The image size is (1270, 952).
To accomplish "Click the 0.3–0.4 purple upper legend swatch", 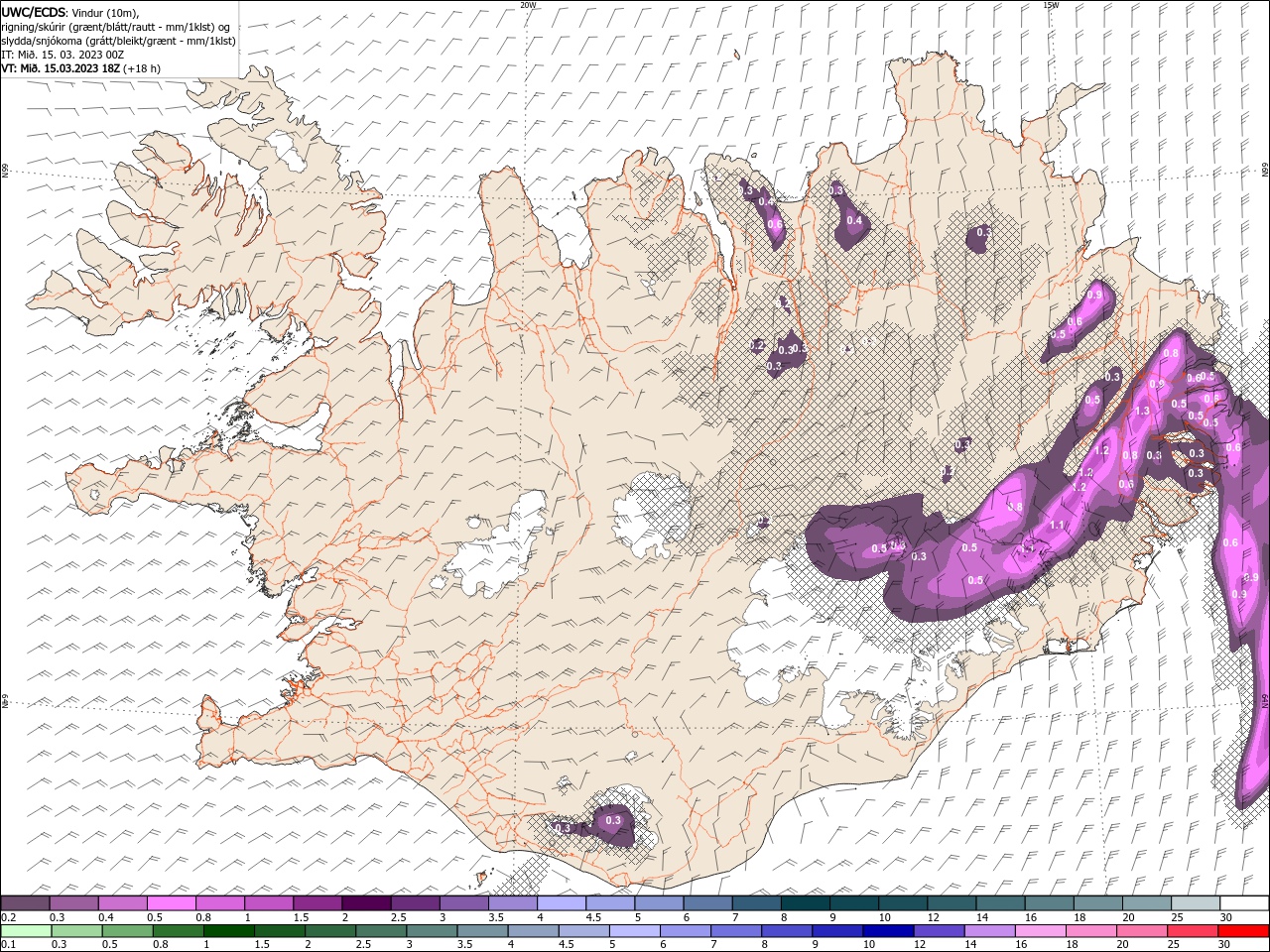I will [73, 902].
